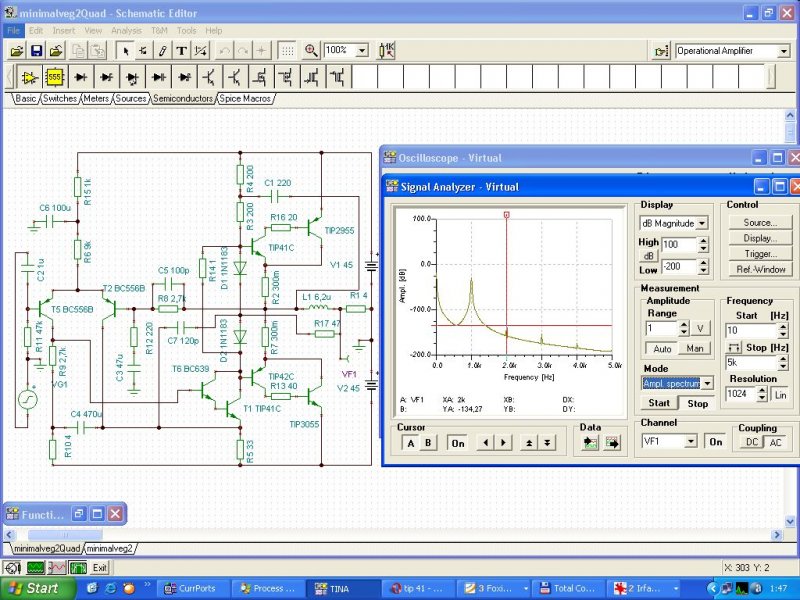Click the Trigger... control button
The height and width of the screenshot is (600, 800).
point(760,254)
